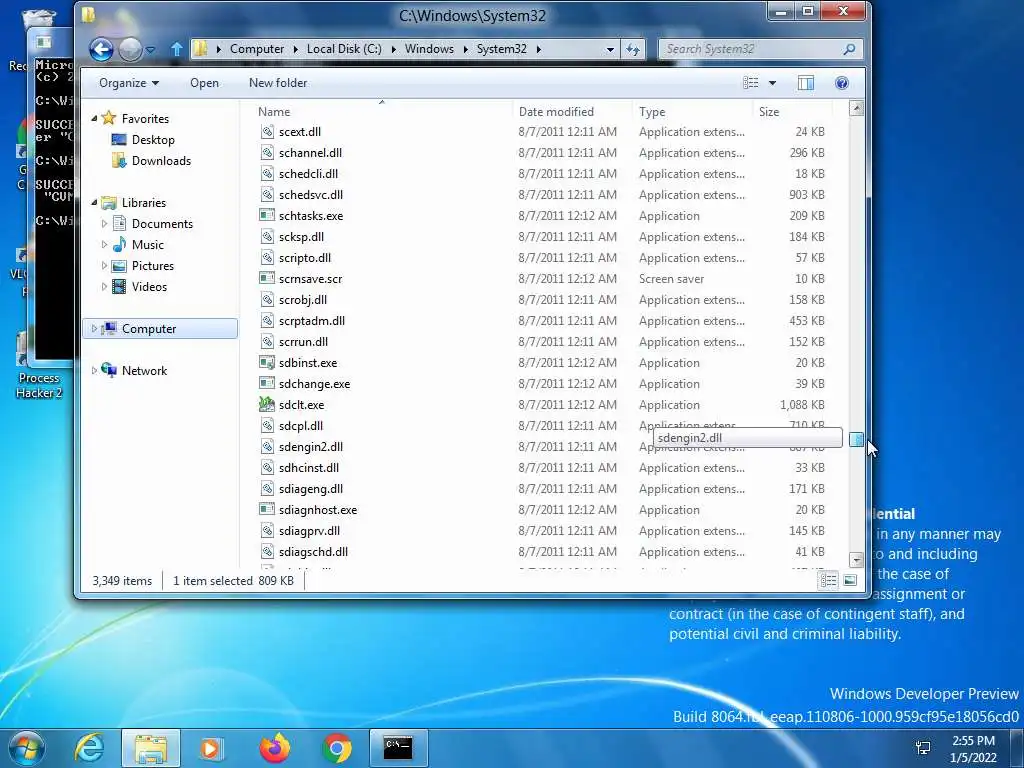Screen dimensions: 1024x768
Task: Select the scrnsave.scr file icon
Action: pyautogui.click(x=266, y=278)
